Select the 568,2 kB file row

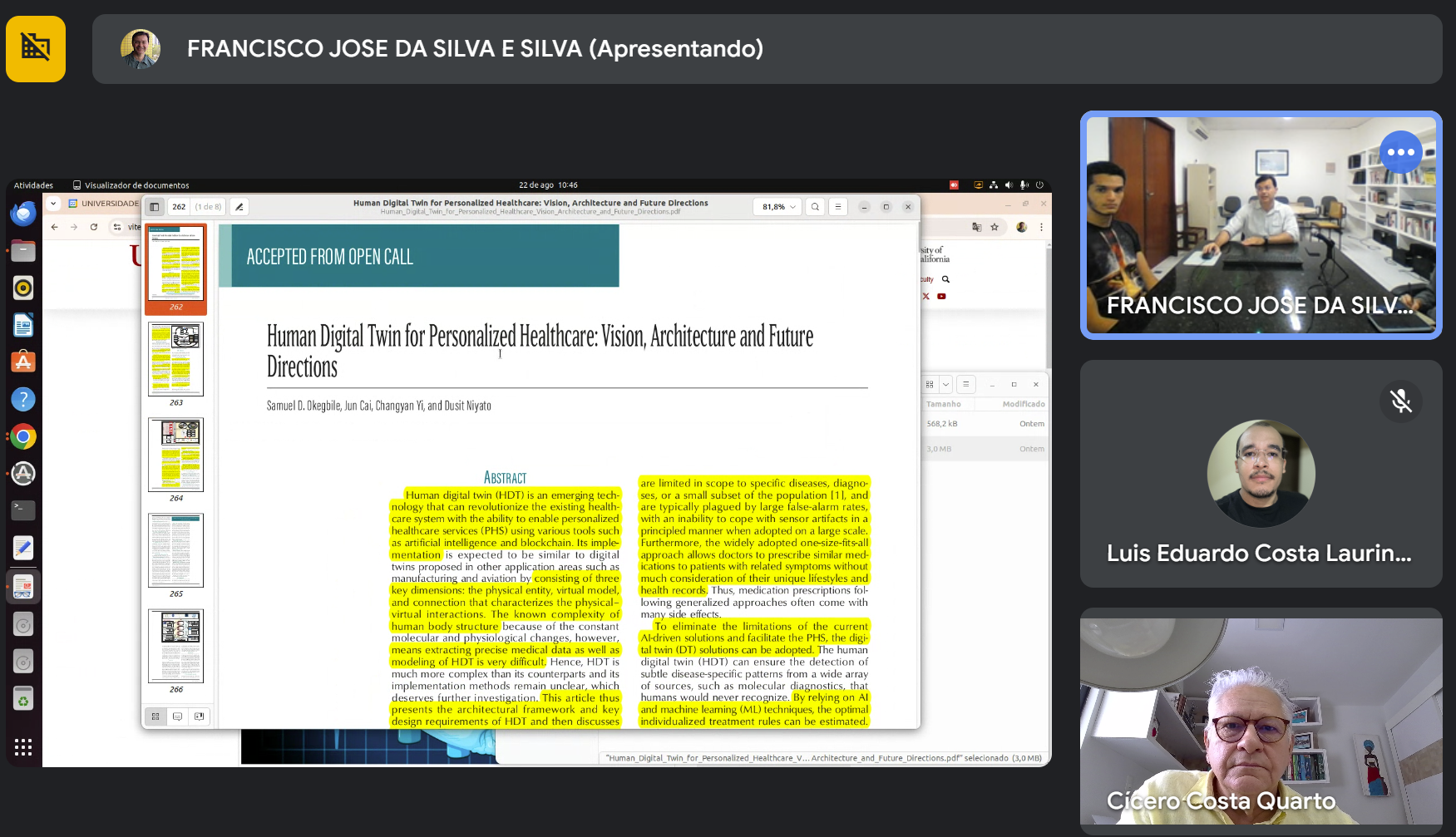pyautogui.click(x=985, y=424)
